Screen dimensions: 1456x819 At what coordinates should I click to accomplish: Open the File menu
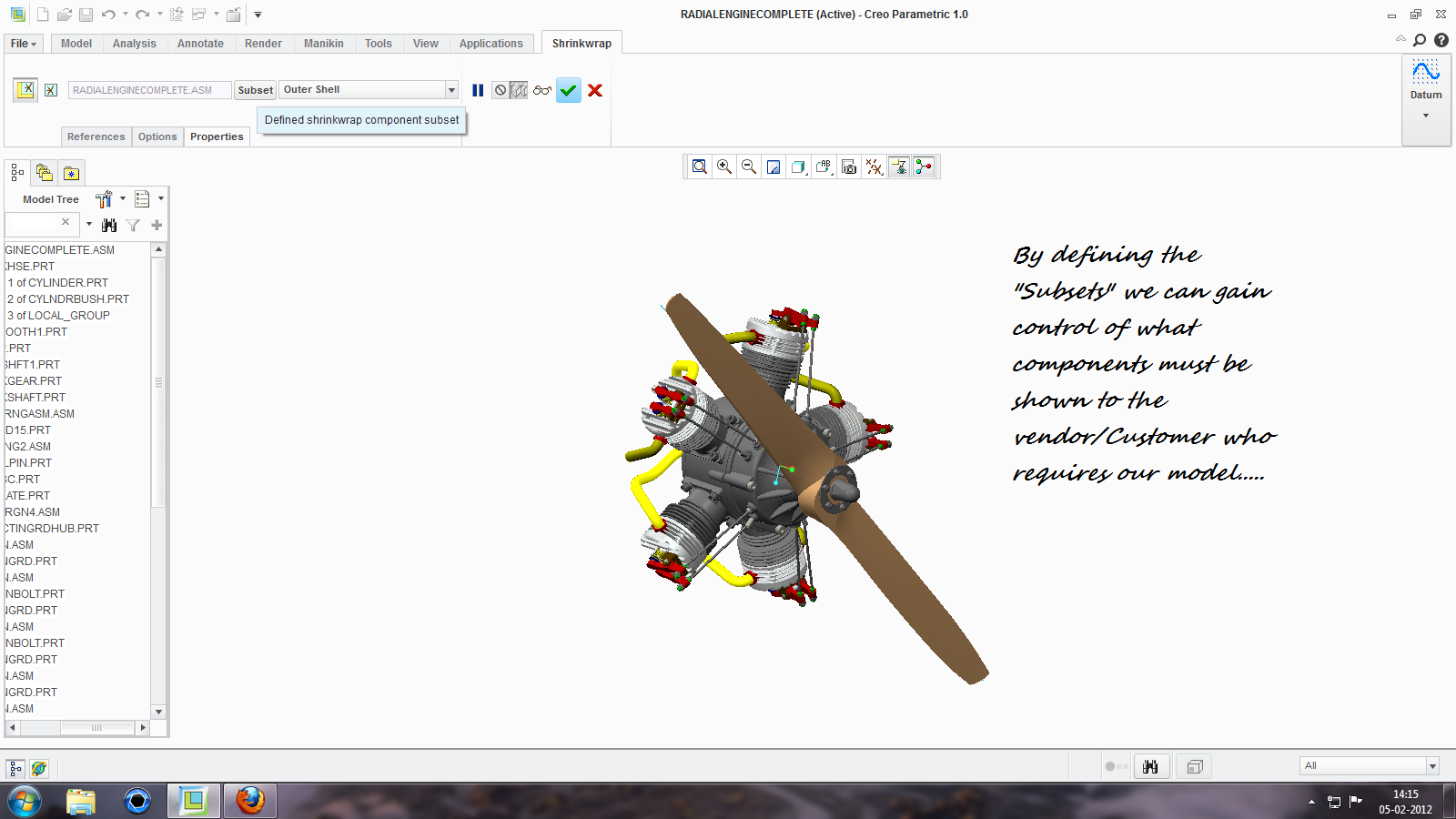point(24,44)
